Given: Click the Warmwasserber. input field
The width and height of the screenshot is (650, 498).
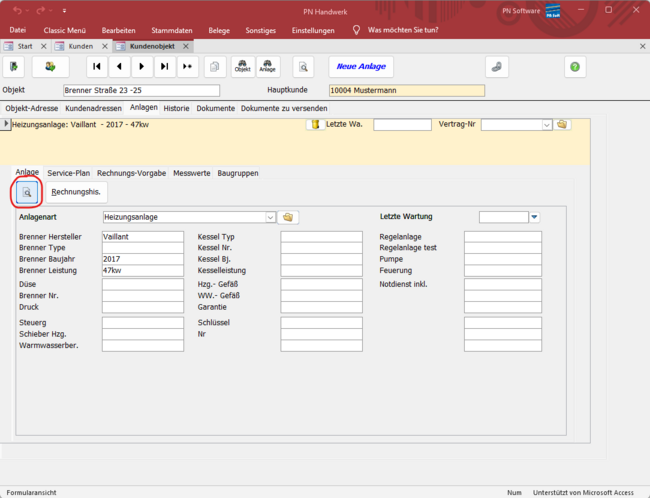Looking at the screenshot, I should (x=143, y=346).
